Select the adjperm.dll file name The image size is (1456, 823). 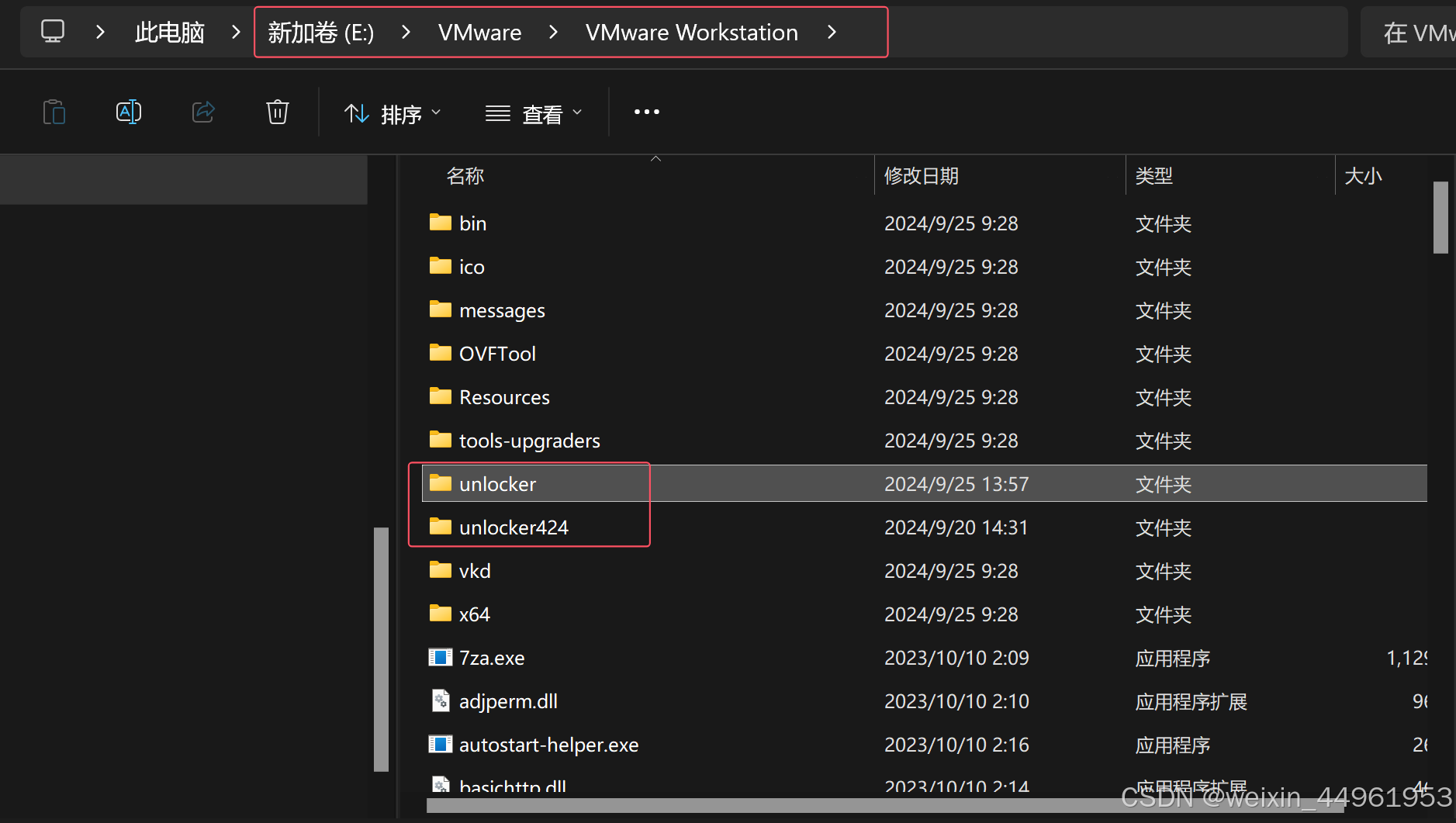point(508,701)
